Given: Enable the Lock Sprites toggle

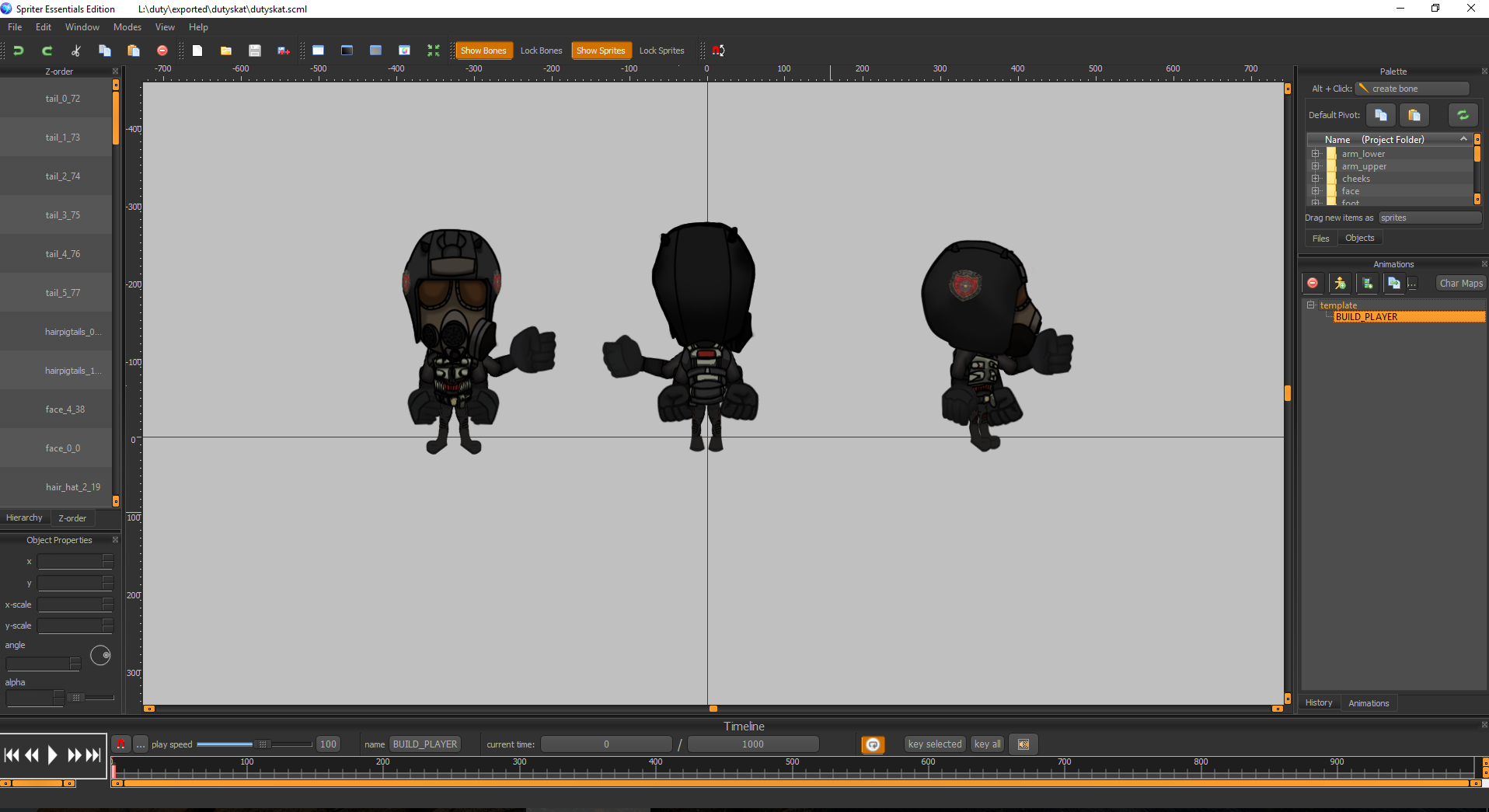Looking at the screenshot, I should [x=661, y=51].
